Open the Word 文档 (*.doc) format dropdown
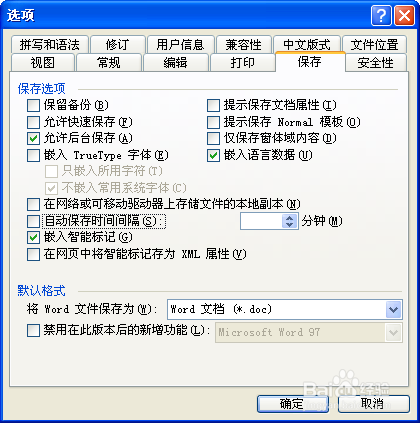Viewport: 420px width, 423px height. pyautogui.click(x=393, y=310)
